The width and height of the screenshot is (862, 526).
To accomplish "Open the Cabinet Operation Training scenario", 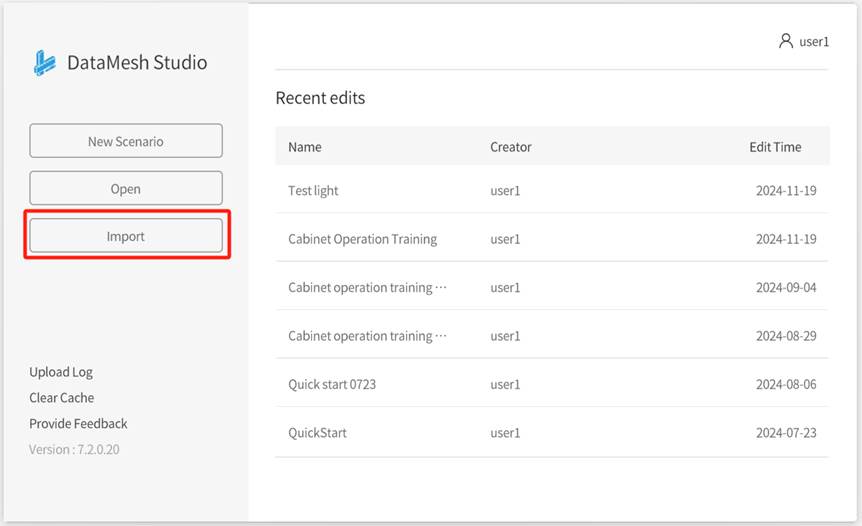I will 362,239.
